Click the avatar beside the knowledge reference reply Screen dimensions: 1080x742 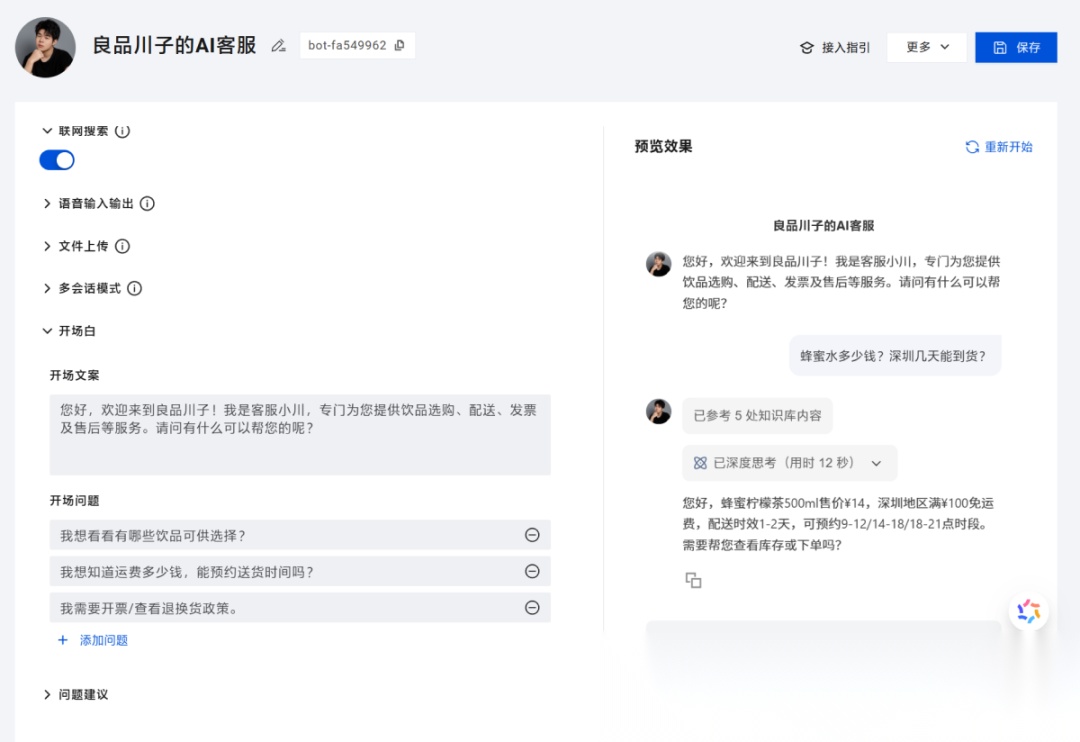tap(658, 411)
